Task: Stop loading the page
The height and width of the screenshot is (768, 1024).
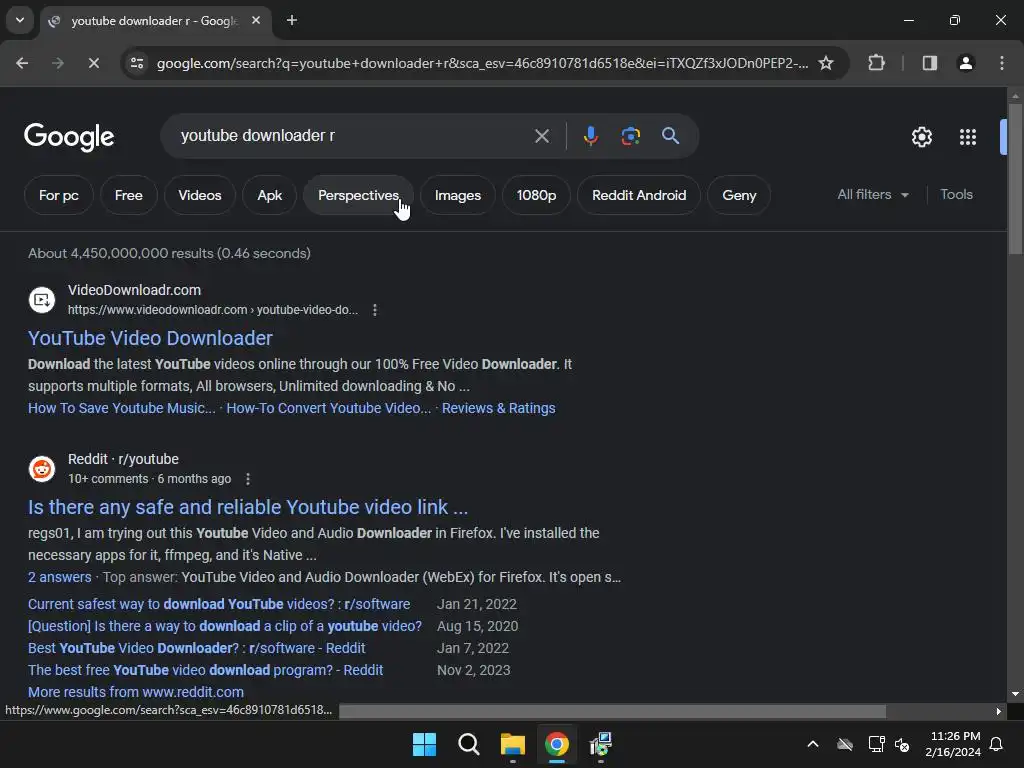Action: 93,63
